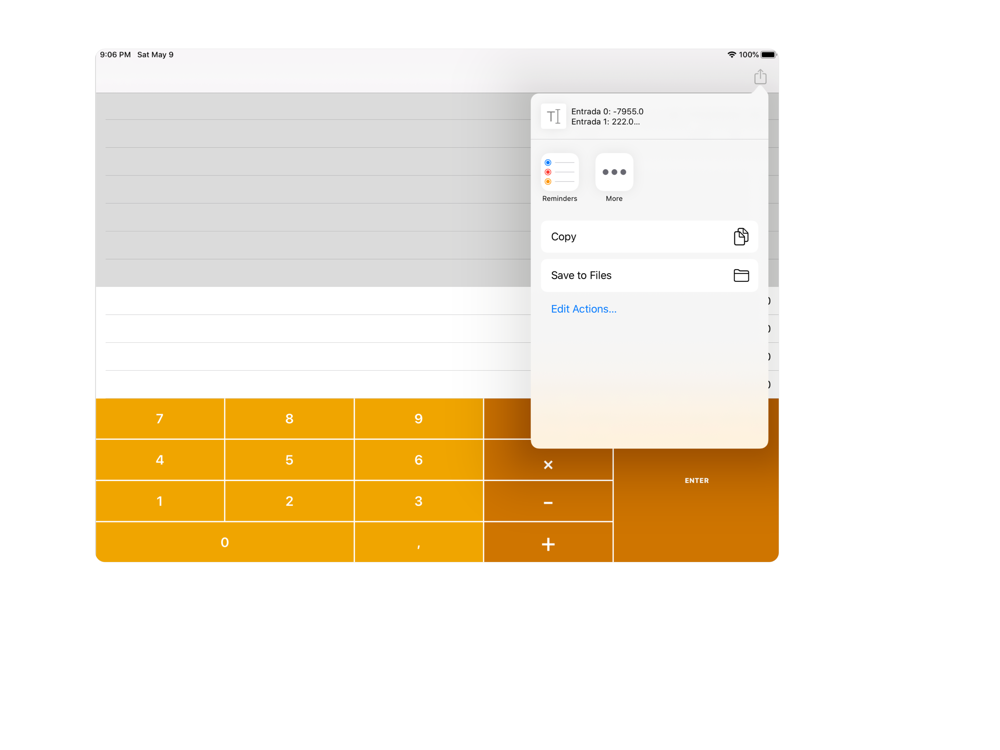Tap the plus operator key
Screen dimensions: 1000x750
click(x=548, y=542)
